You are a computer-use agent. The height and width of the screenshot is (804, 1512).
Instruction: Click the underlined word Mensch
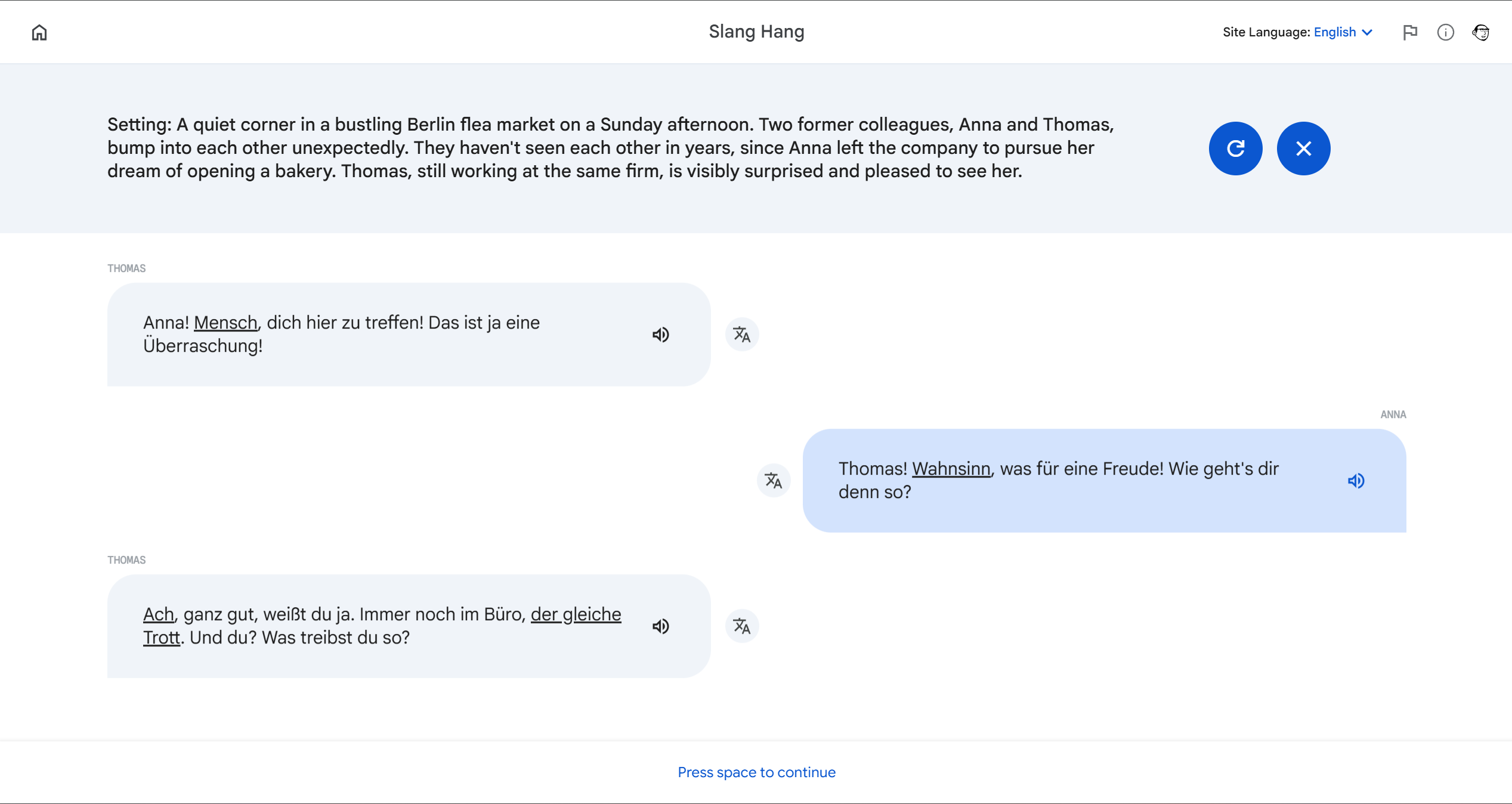pyautogui.click(x=225, y=323)
